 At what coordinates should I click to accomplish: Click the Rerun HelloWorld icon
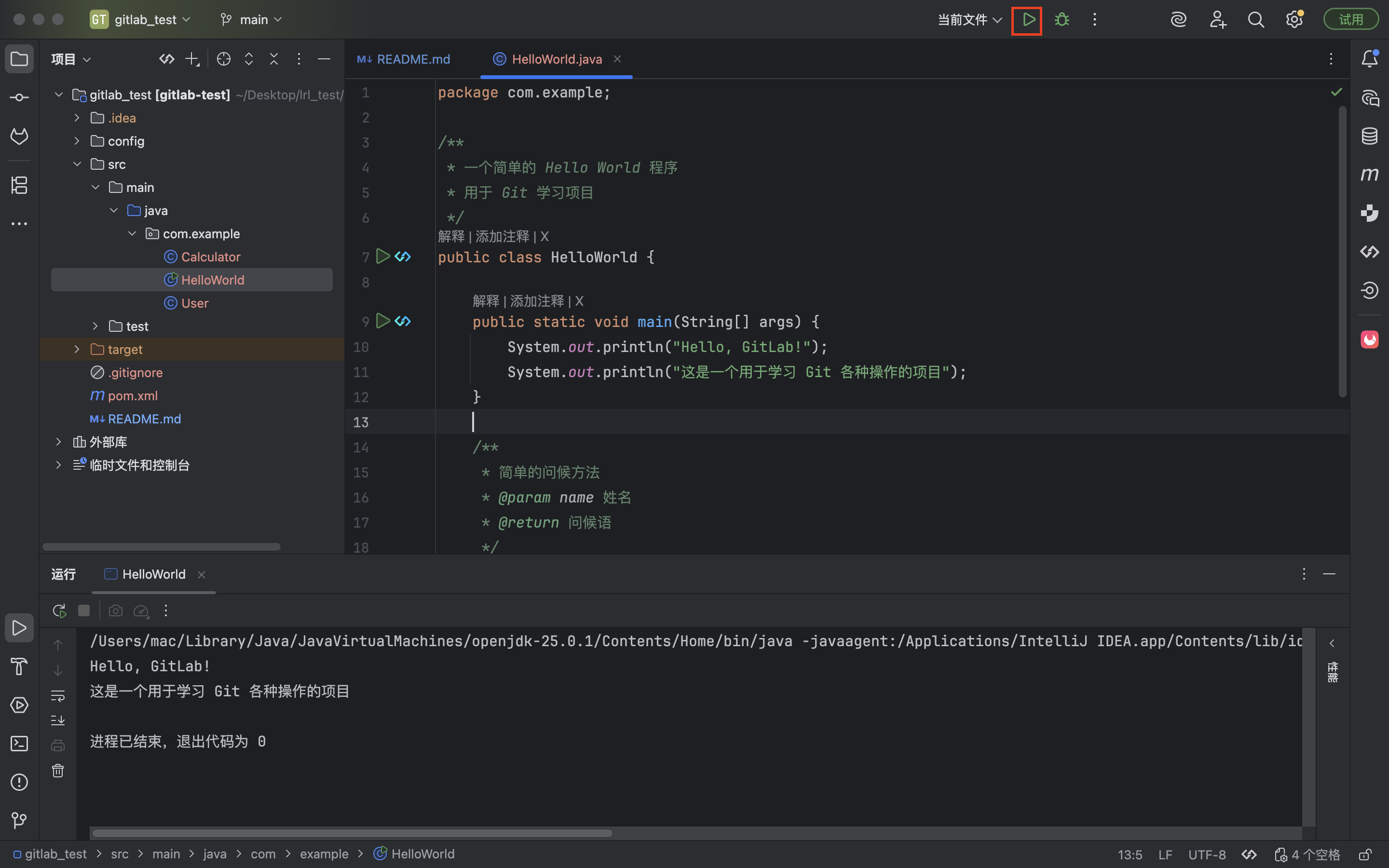tap(59, 611)
